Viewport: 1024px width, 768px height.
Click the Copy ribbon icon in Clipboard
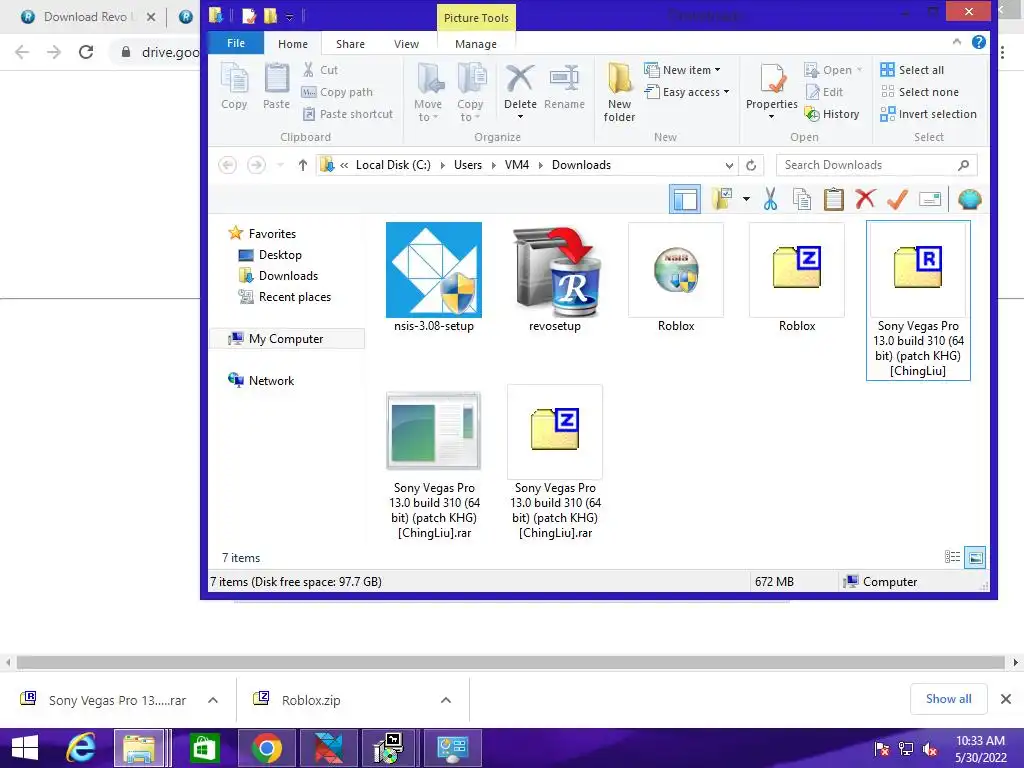[x=234, y=86]
